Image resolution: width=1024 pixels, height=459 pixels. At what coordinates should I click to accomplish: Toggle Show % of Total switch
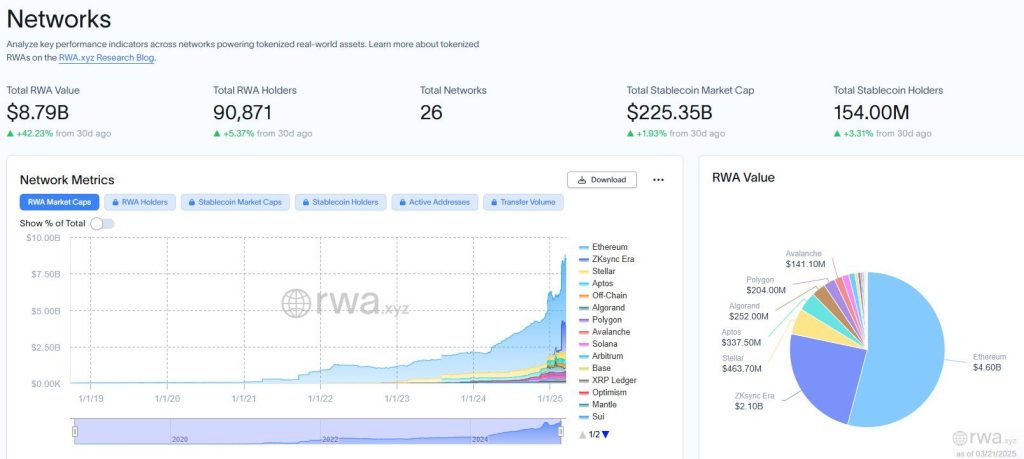click(x=102, y=223)
